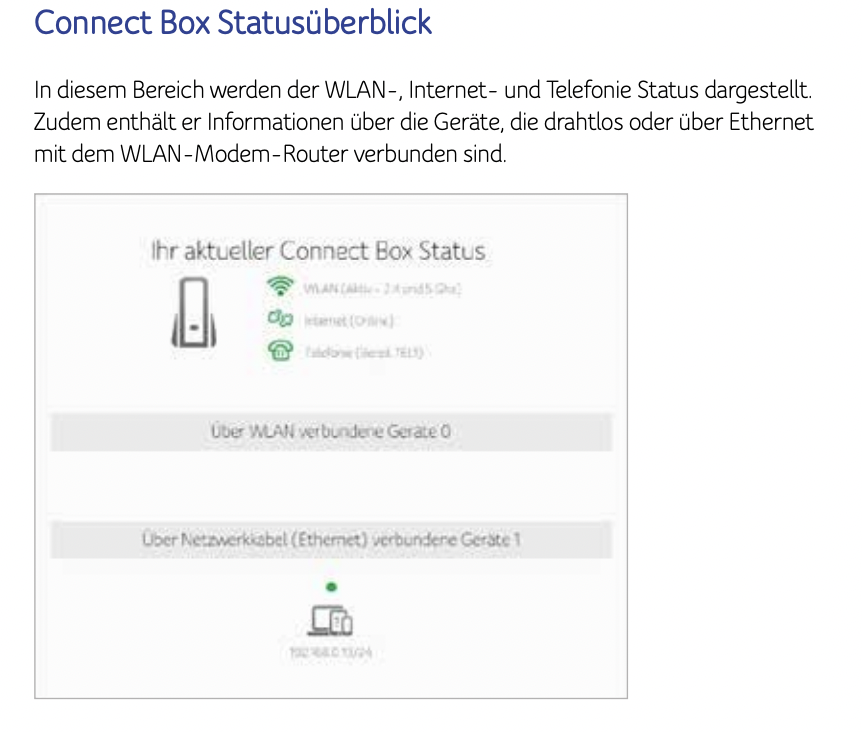Click the green status dot above the device
Screen dimensions: 862x732
331,587
